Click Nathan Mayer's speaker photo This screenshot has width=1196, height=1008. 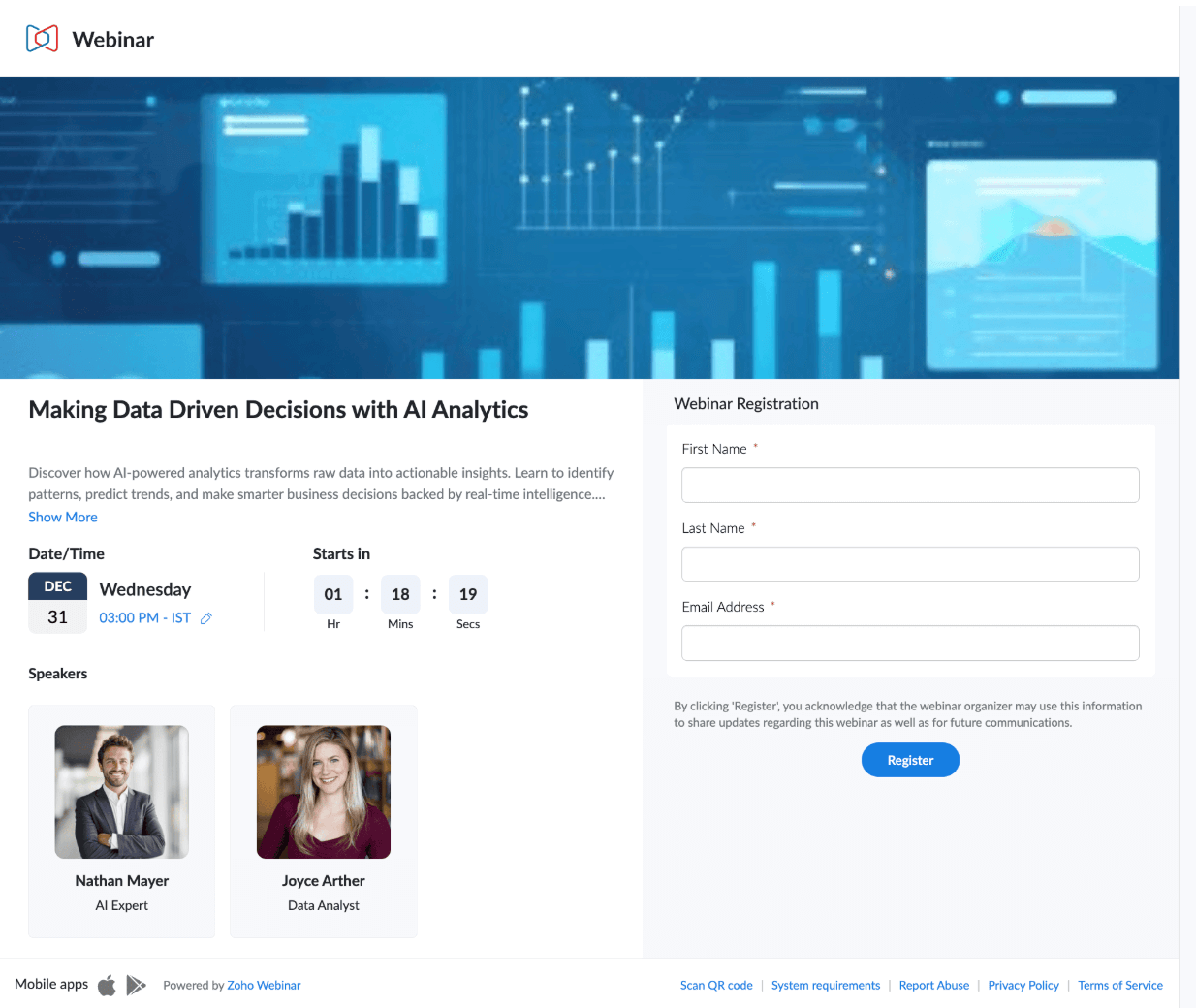tap(122, 792)
